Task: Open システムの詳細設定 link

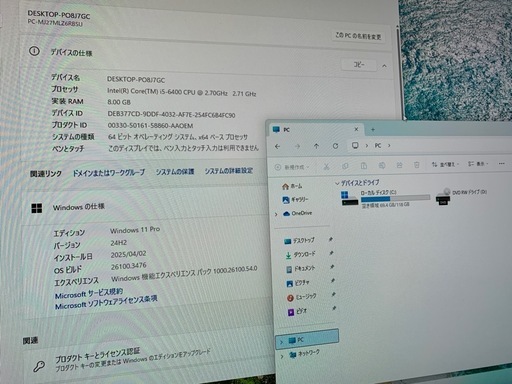Action: click(x=229, y=171)
